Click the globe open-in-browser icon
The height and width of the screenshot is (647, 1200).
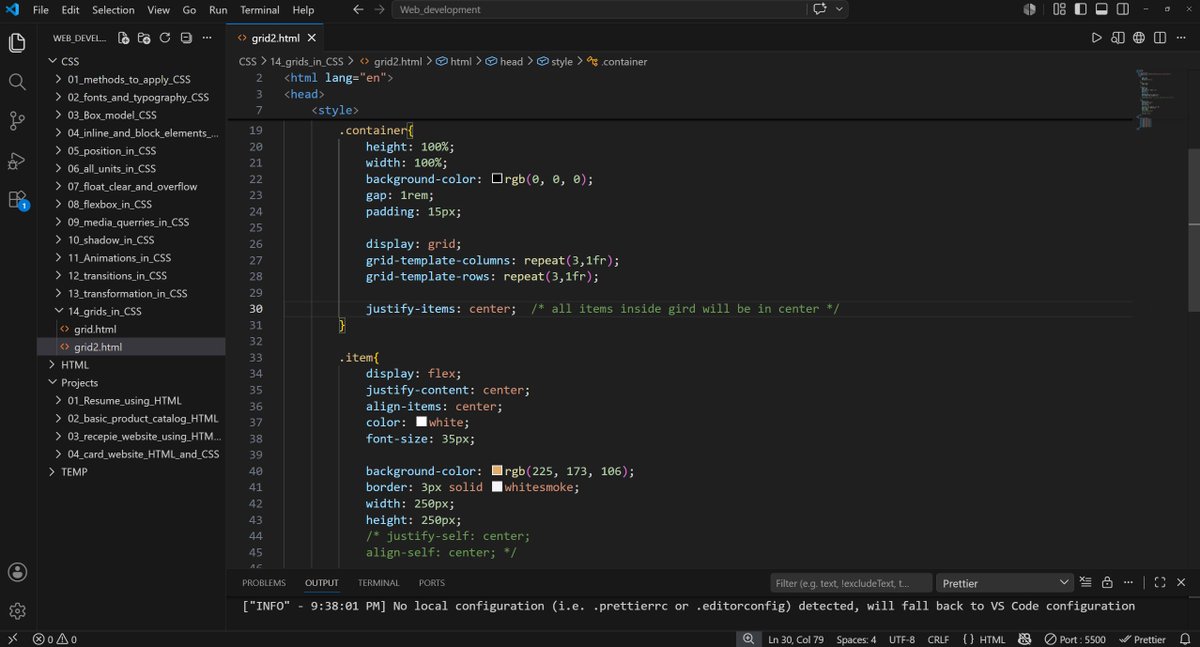point(1139,38)
